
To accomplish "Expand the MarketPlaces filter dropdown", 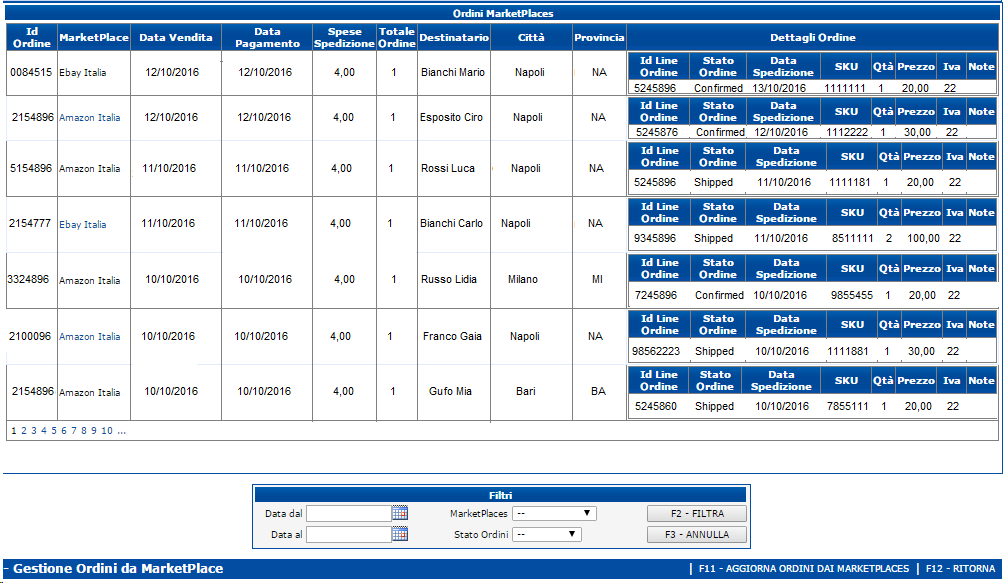I will pos(554,513).
